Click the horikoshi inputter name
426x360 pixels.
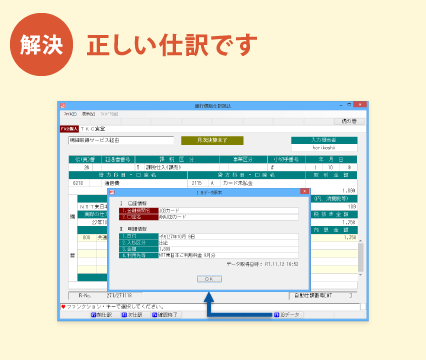tap(324, 148)
